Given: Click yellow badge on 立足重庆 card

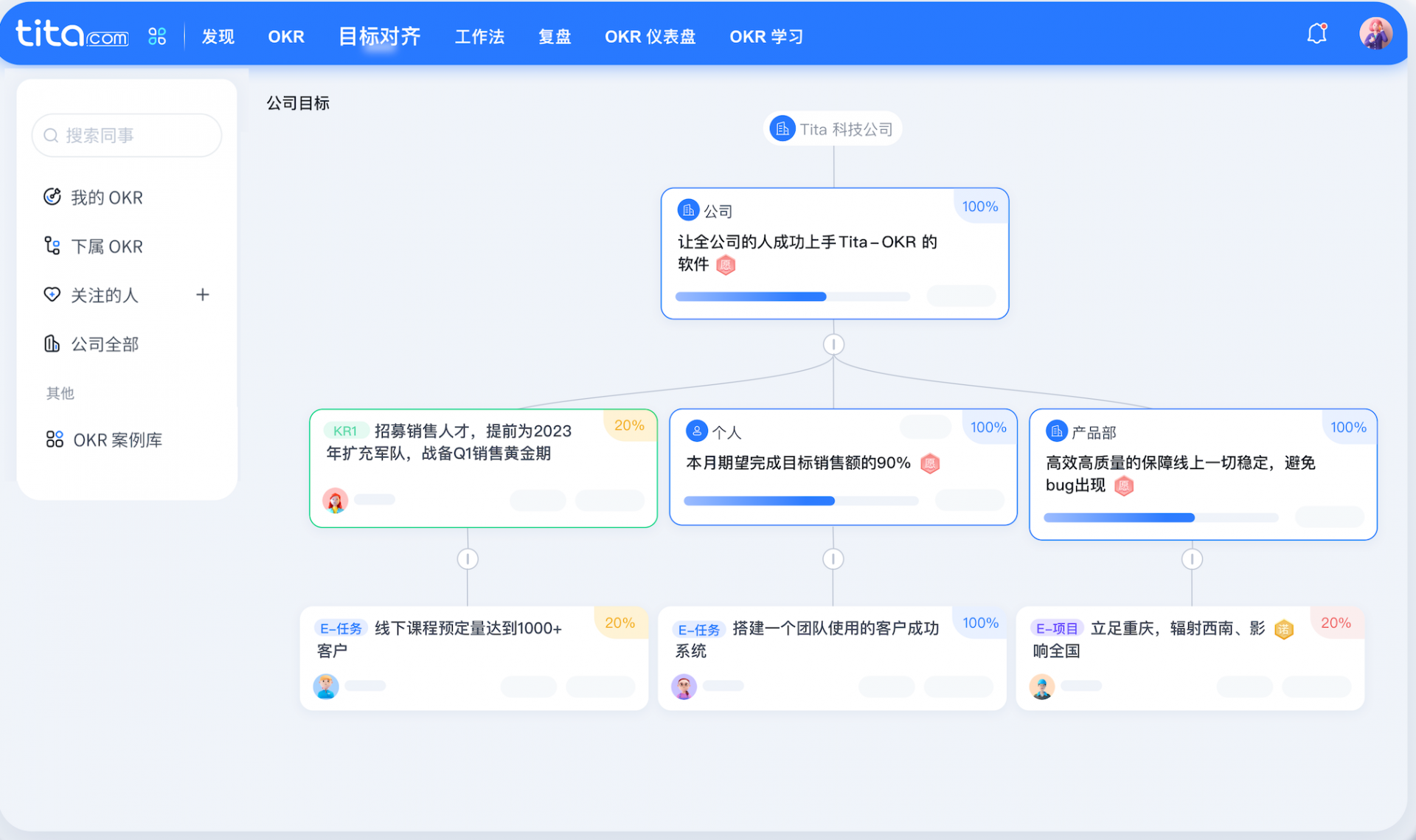Looking at the screenshot, I should coord(1284,629).
